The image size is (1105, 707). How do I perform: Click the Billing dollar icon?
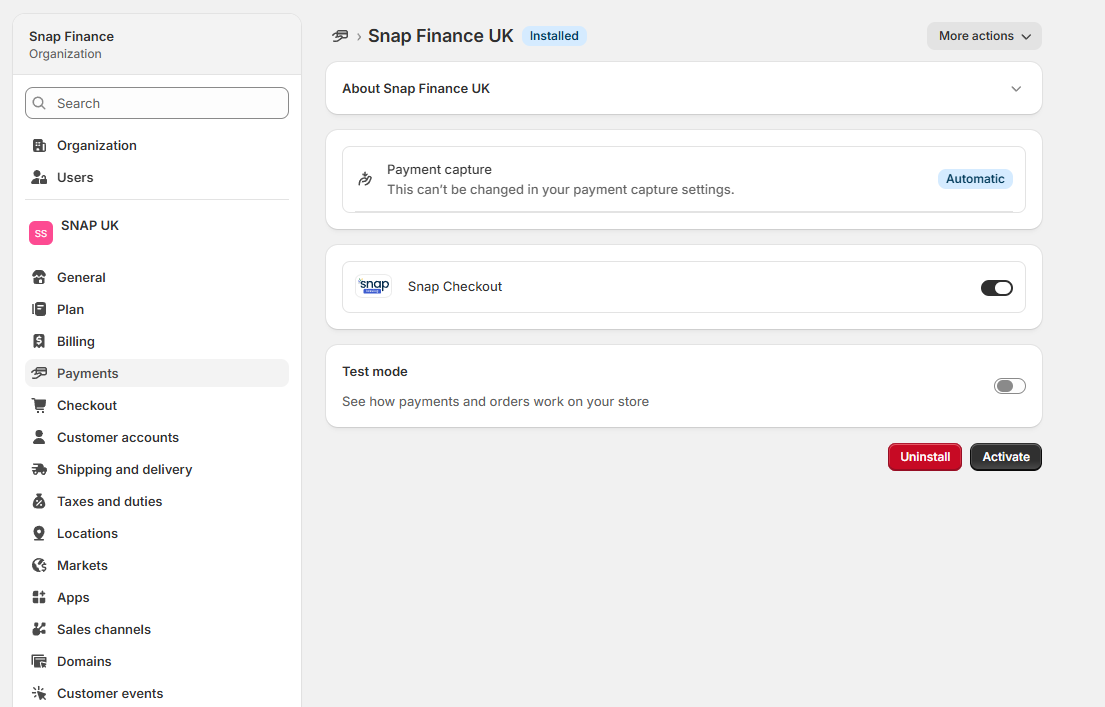click(39, 341)
